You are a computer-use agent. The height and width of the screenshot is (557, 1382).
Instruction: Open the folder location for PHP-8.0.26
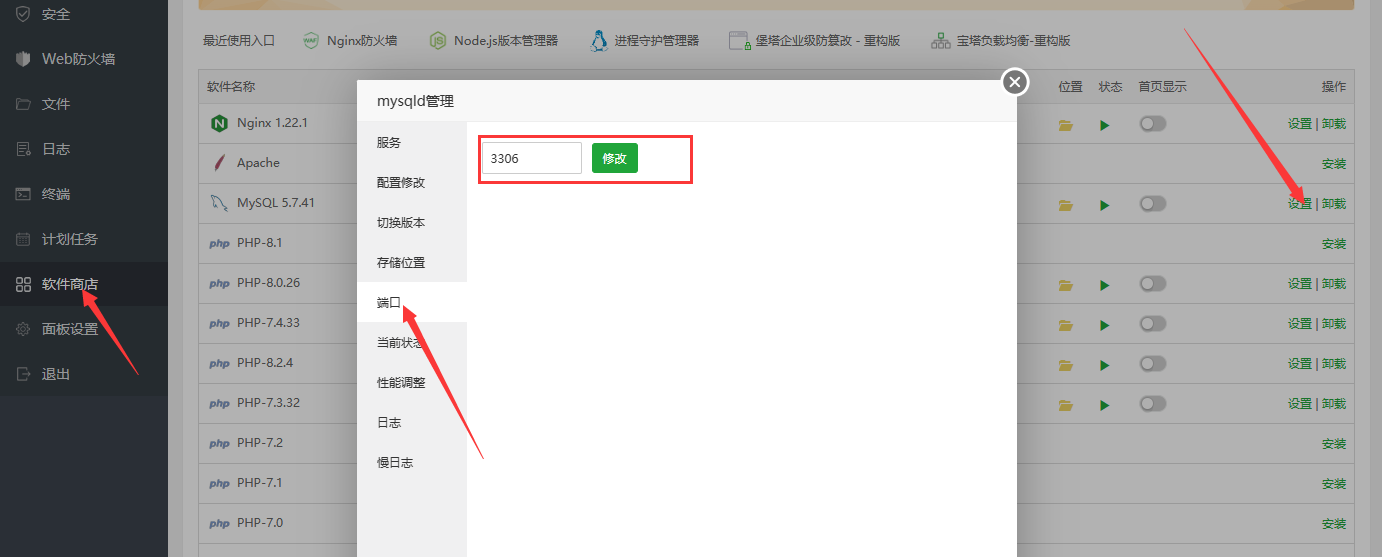pos(1066,285)
